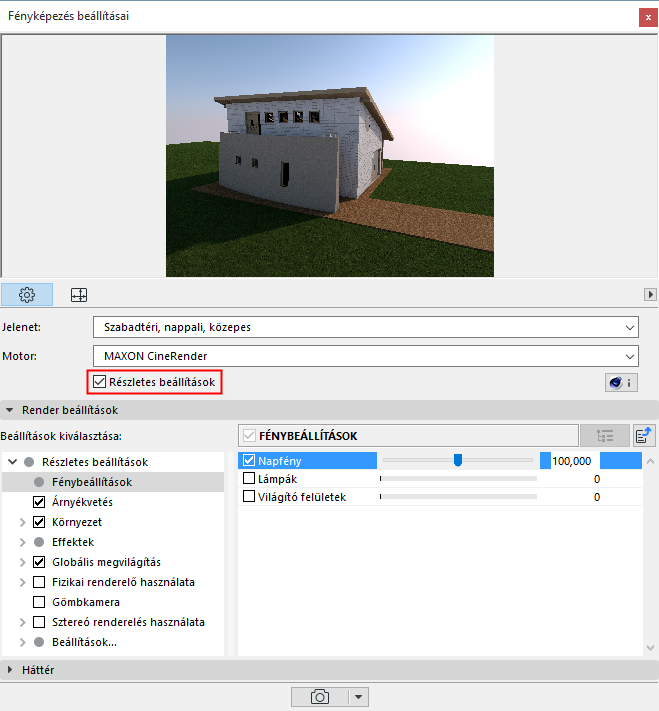This screenshot has height=711, width=659.
Task: Toggle the Globális megvilágítás checkbox
Action: pyautogui.click(x=39, y=562)
